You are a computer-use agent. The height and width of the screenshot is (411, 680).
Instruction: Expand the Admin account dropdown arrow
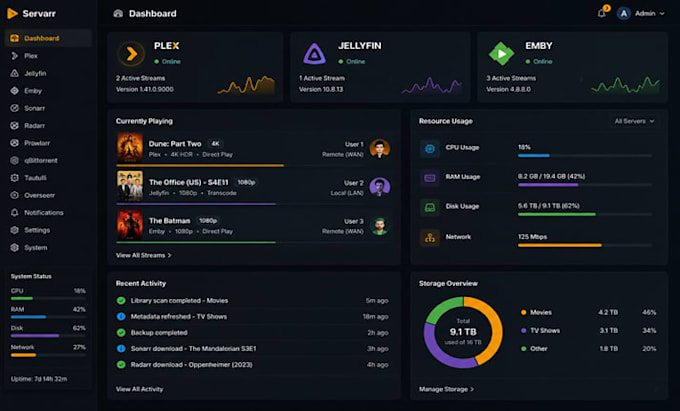(x=662, y=13)
